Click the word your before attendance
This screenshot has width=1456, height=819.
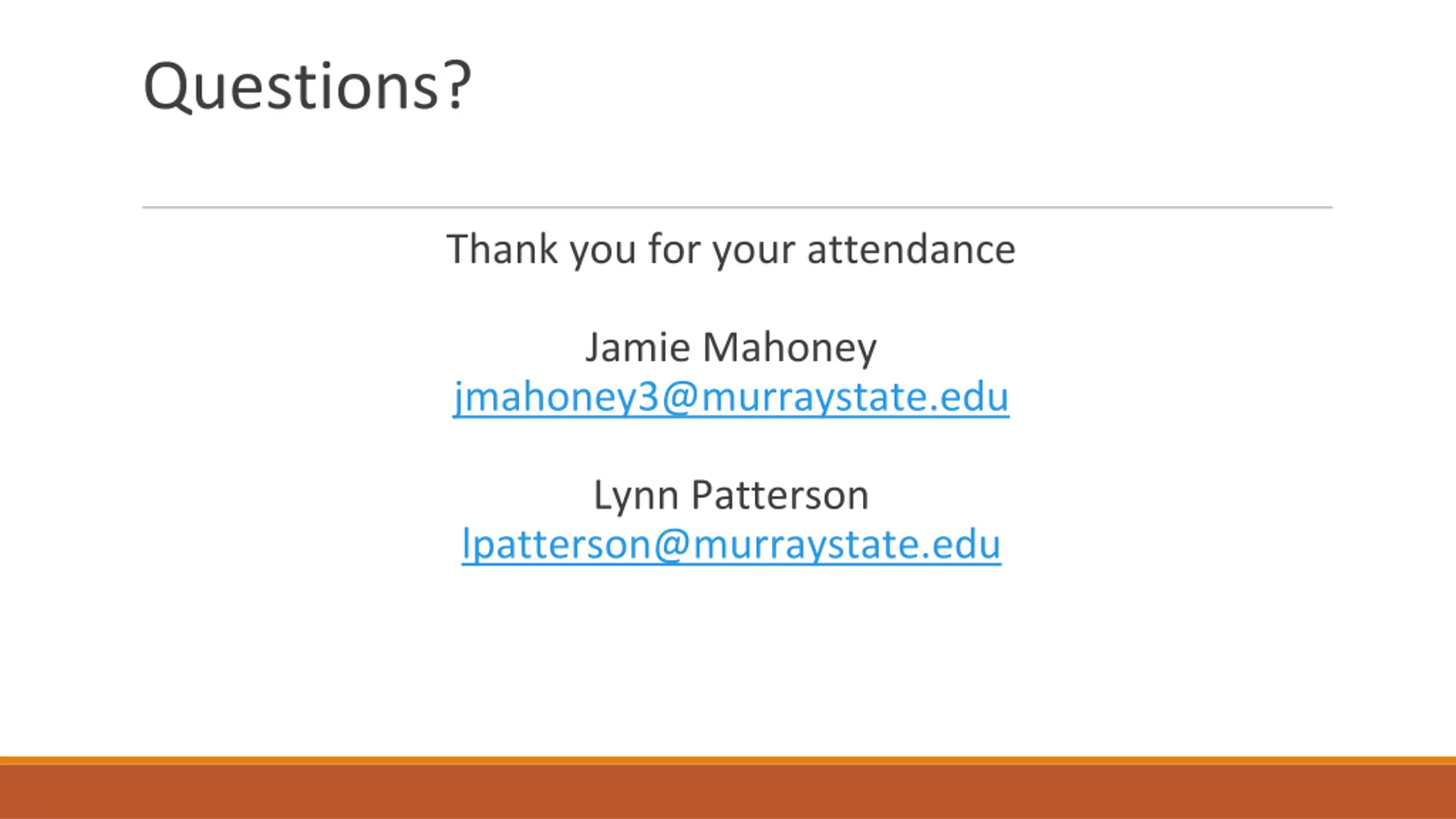point(754,250)
